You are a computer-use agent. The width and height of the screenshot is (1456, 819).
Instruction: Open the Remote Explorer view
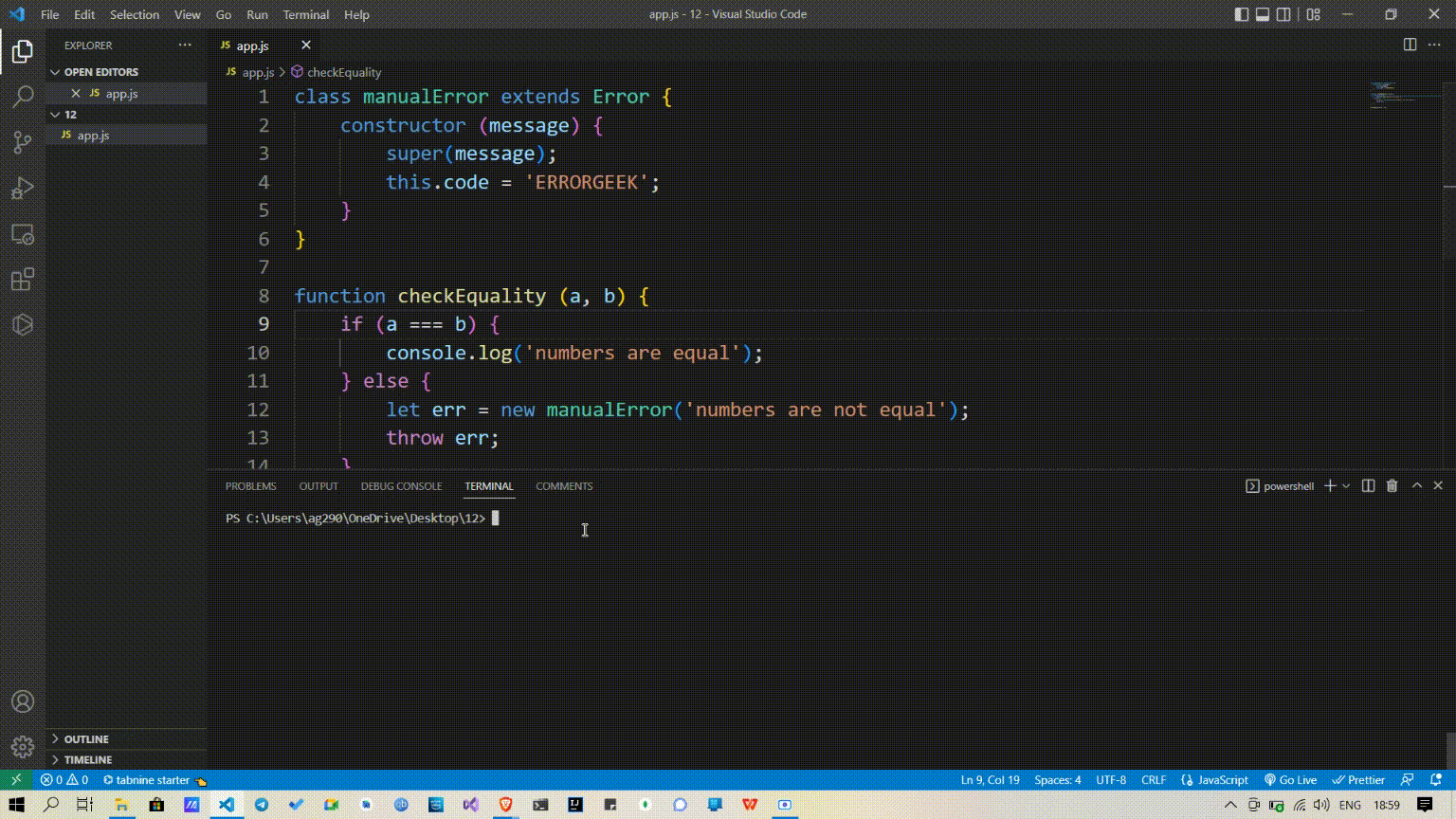point(23,234)
